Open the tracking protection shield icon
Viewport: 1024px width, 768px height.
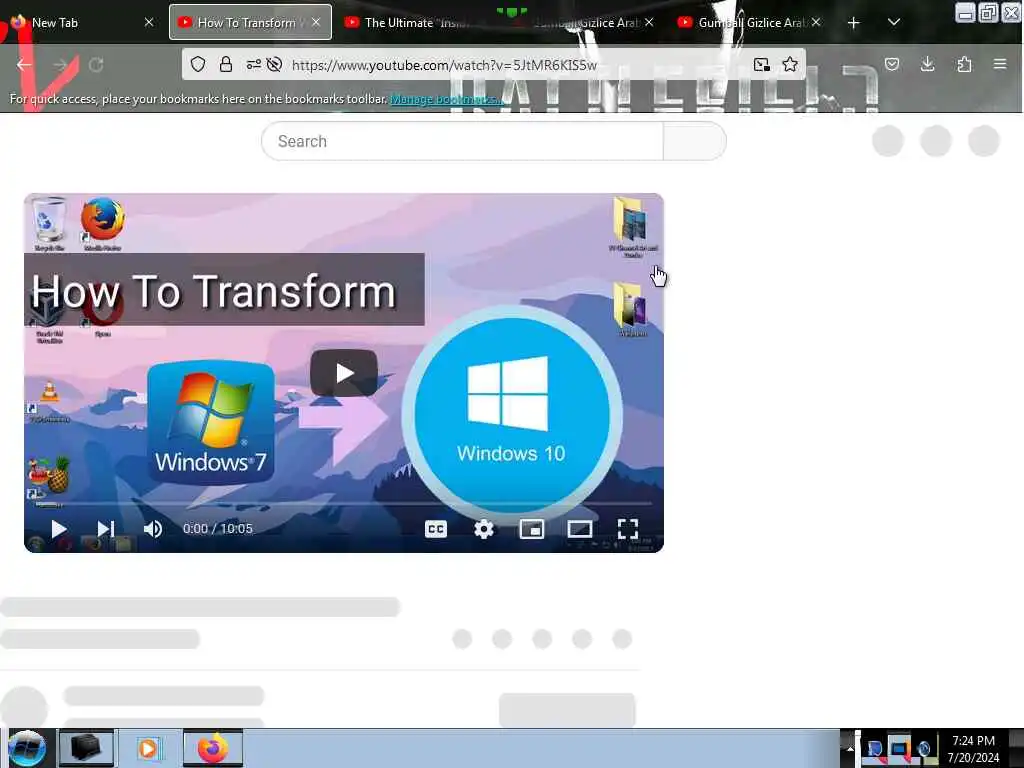pos(198,64)
